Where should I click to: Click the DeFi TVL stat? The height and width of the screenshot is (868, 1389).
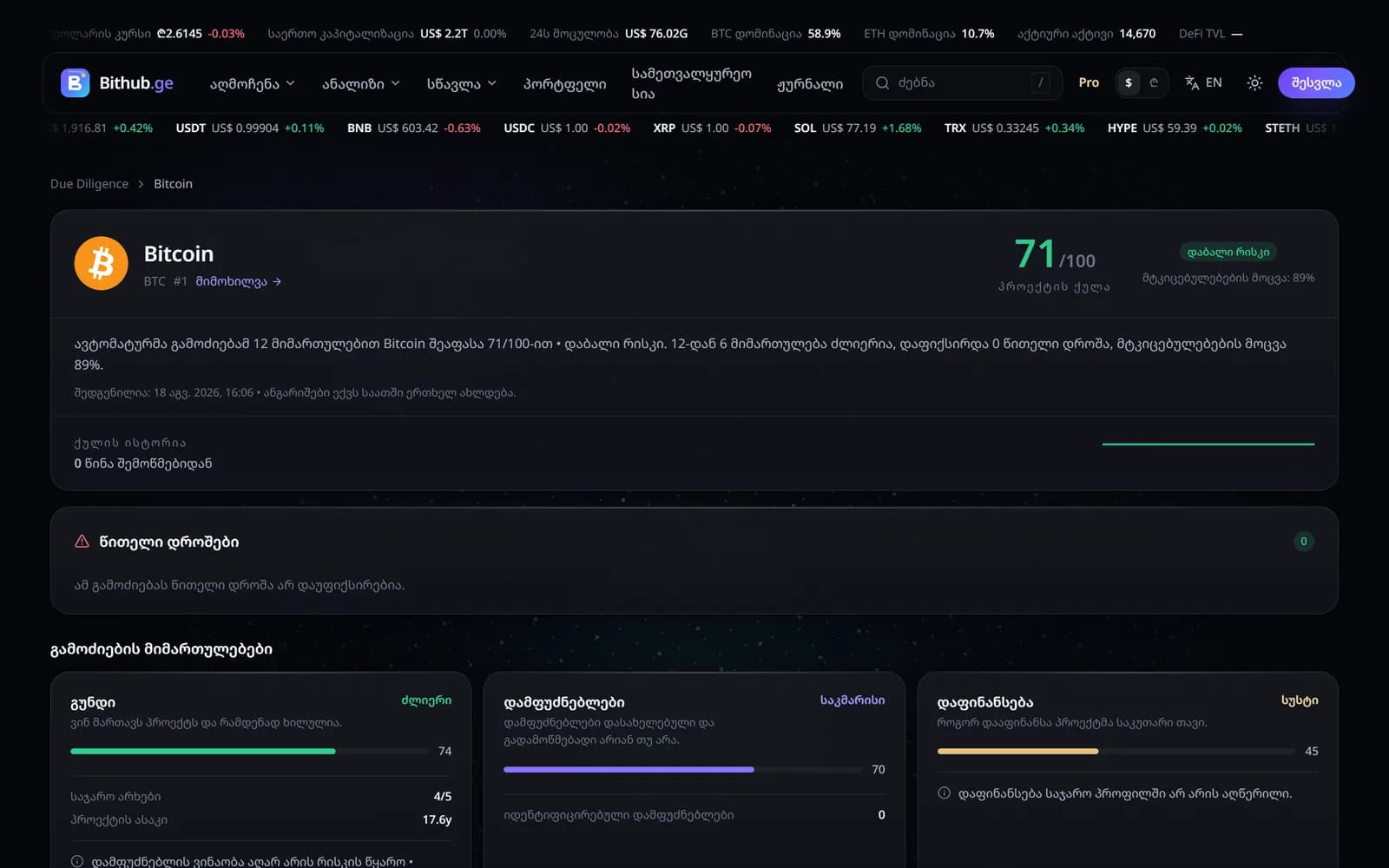1210,34
